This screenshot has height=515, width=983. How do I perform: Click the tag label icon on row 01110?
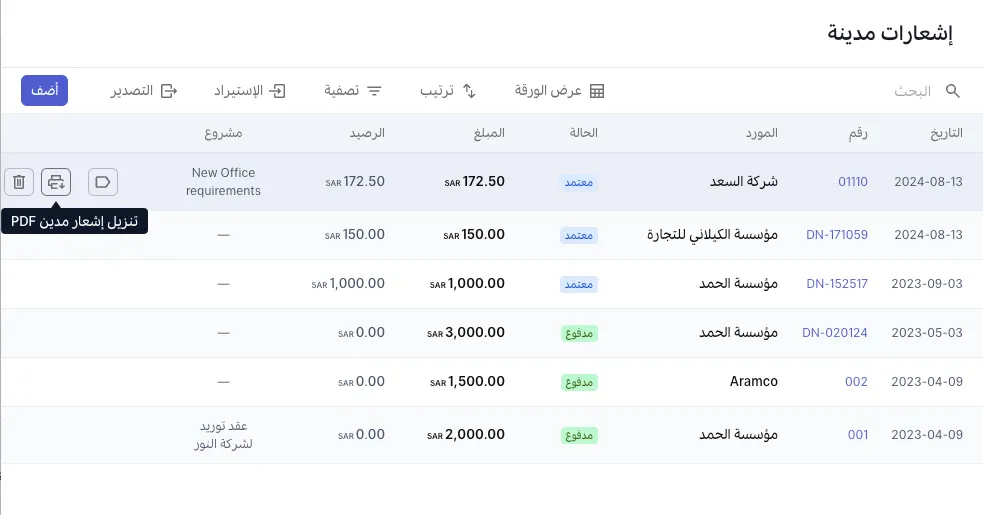coord(103,182)
